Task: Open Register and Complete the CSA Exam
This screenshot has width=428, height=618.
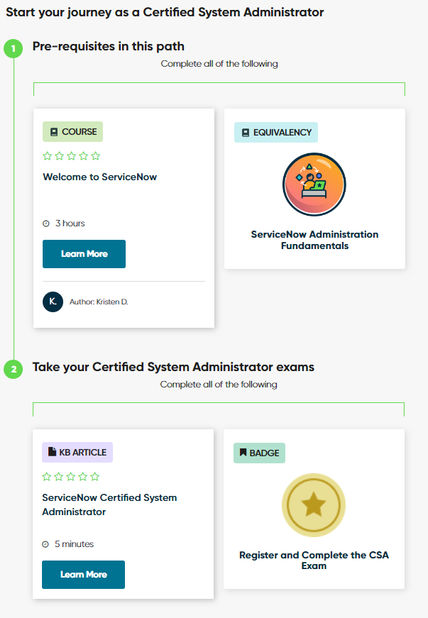Action: (314, 560)
